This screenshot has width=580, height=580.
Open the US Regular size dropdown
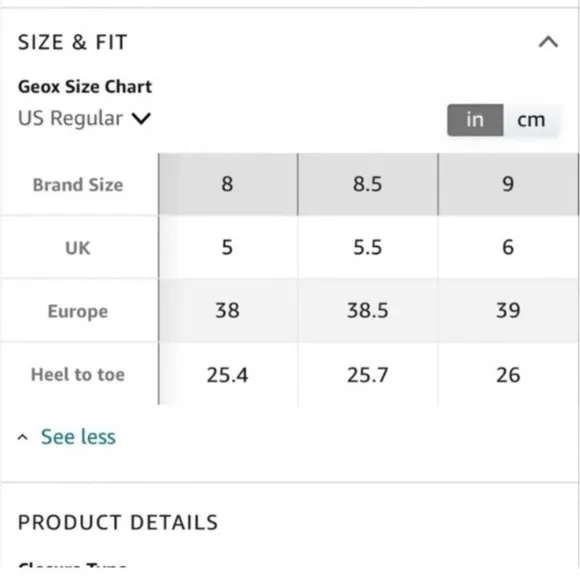[x=84, y=118]
